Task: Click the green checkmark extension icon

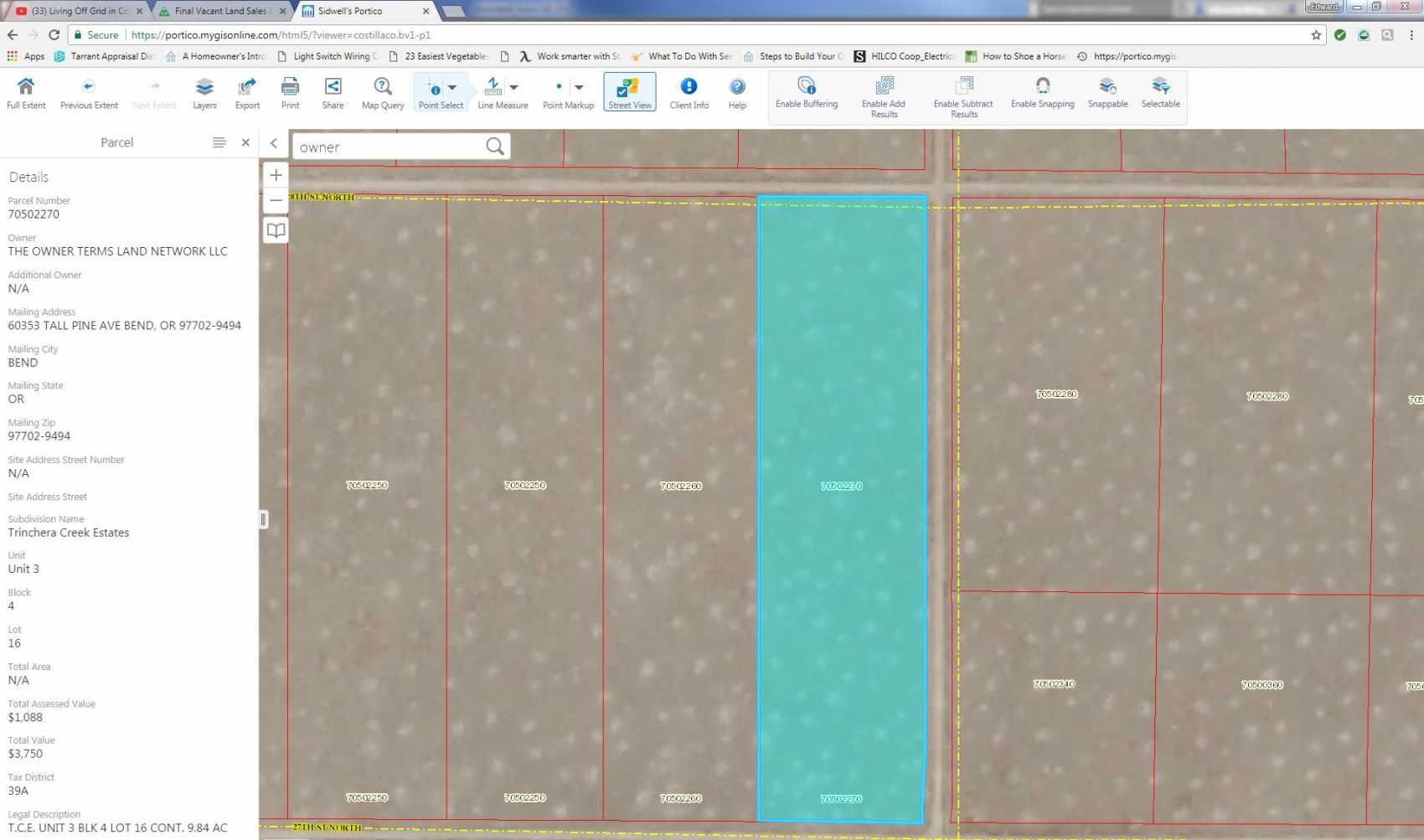Action: click(1340, 35)
